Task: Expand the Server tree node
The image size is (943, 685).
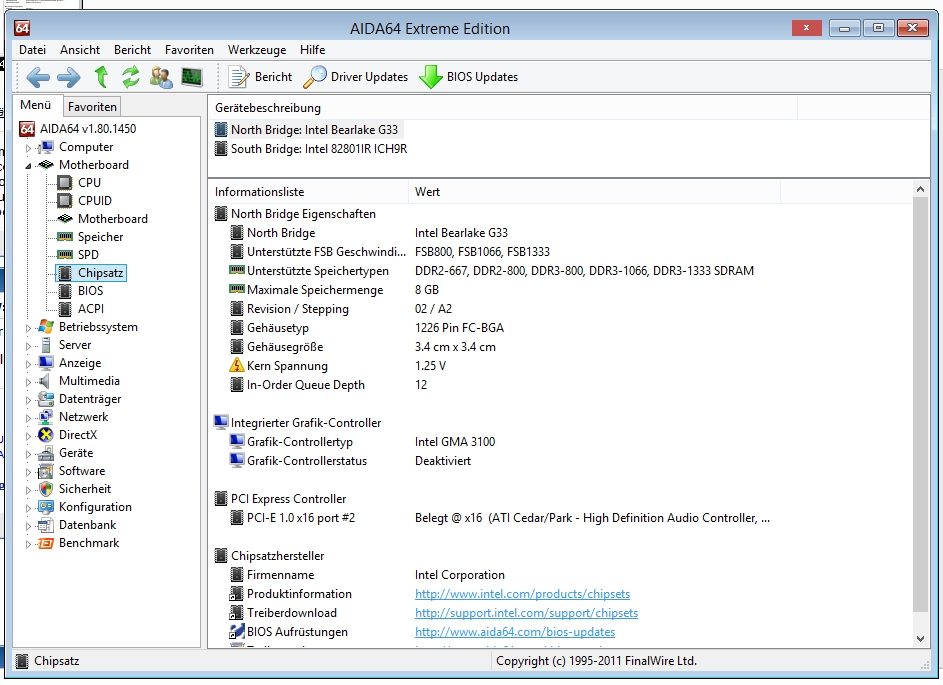Action: click(x=28, y=346)
